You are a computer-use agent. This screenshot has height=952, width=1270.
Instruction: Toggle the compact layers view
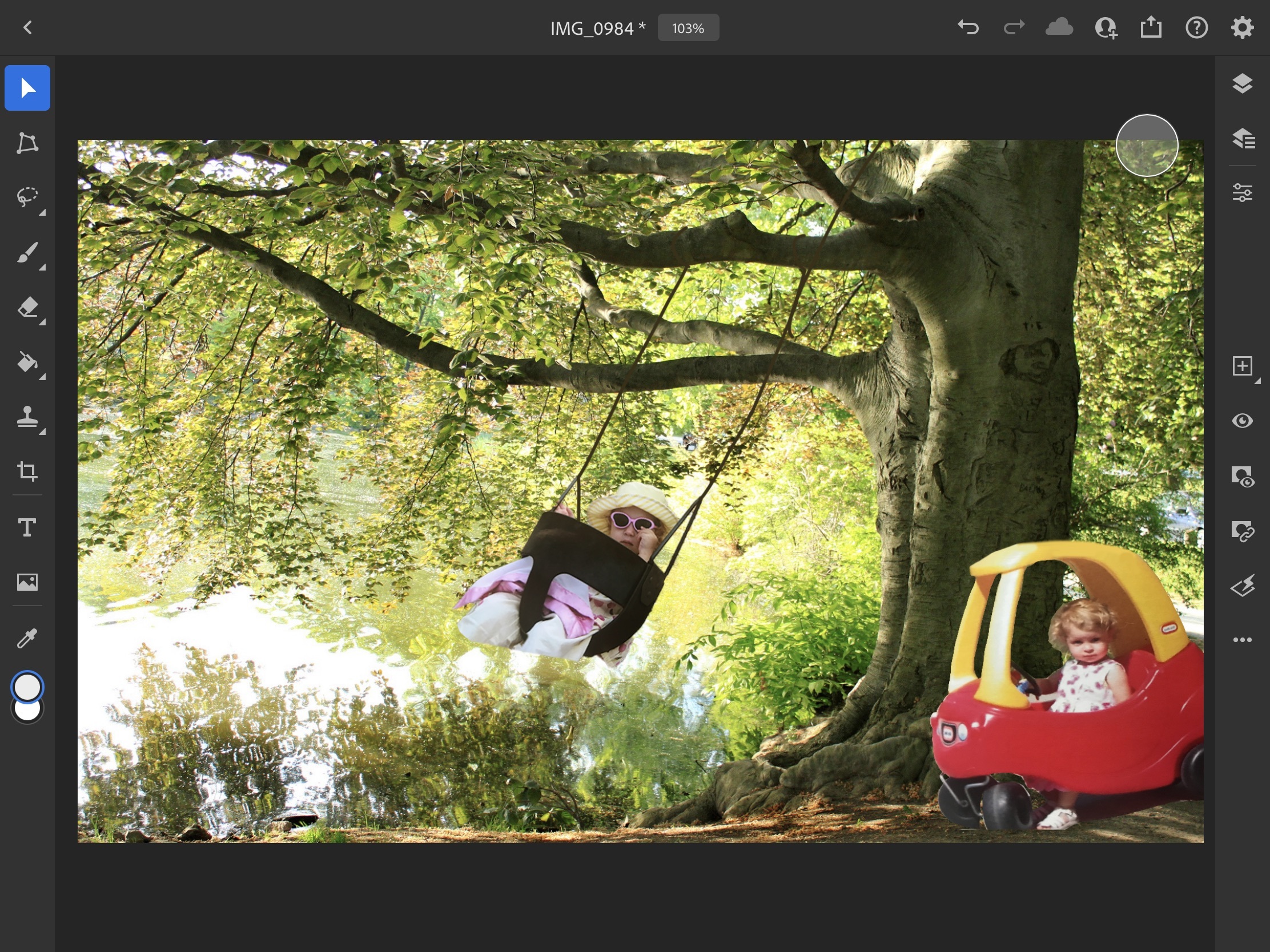(1242, 84)
